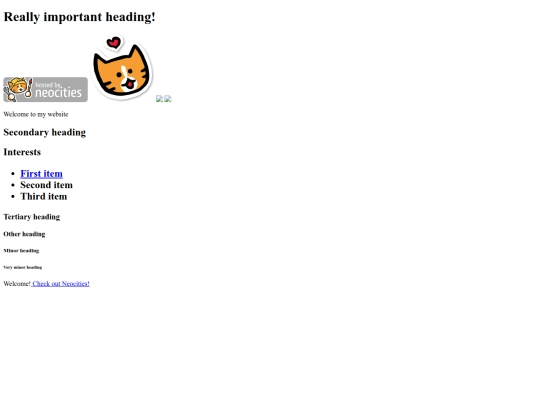Image resolution: width=540 pixels, height=405 pixels.
Task: Open the "First item" link
Action: point(41,174)
